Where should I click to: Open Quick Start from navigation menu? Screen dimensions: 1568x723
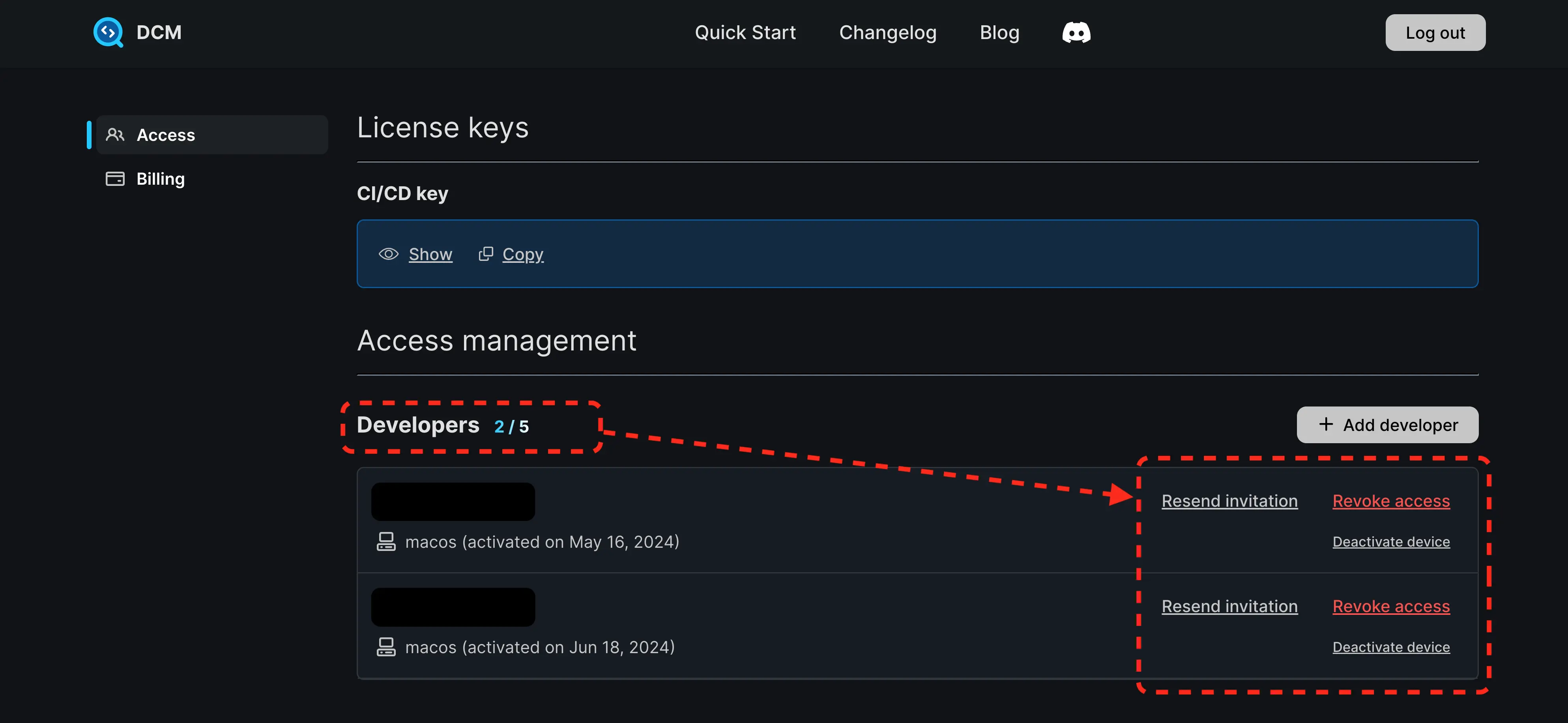click(746, 32)
